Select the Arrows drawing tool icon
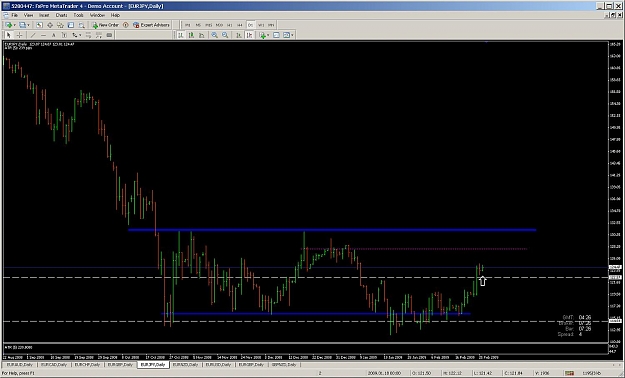Viewport: 625px width, 378px height. point(74,35)
